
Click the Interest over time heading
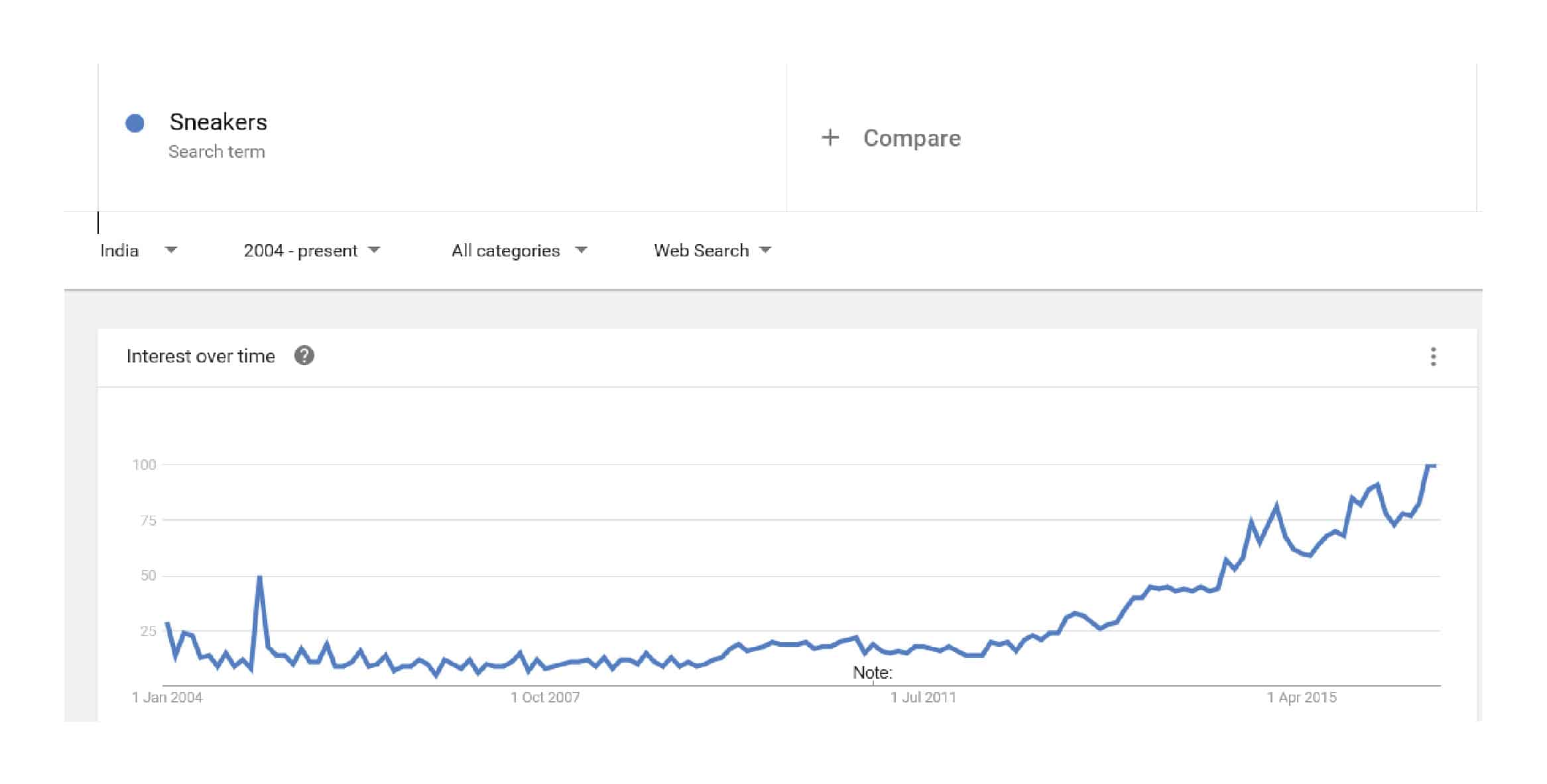[200, 356]
